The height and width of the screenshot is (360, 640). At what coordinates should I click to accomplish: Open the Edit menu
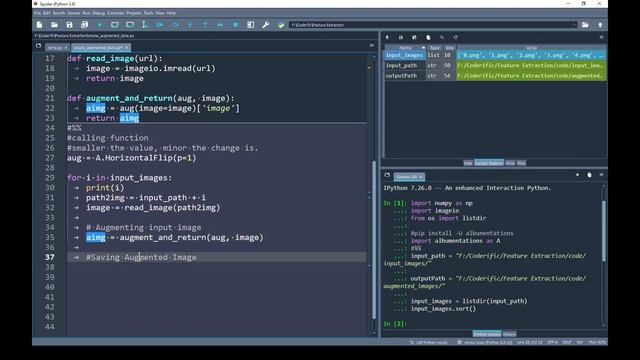pos(47,13)
